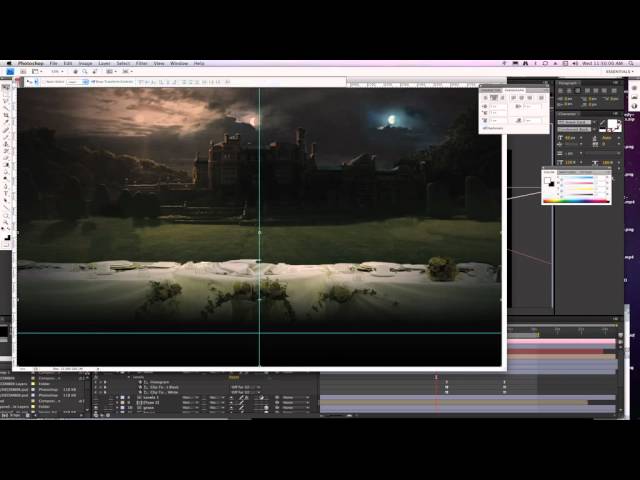Select the 'Levels 1' layer in timeline
The width and height of the screenshot is (640, 480).
click(151, 397)
